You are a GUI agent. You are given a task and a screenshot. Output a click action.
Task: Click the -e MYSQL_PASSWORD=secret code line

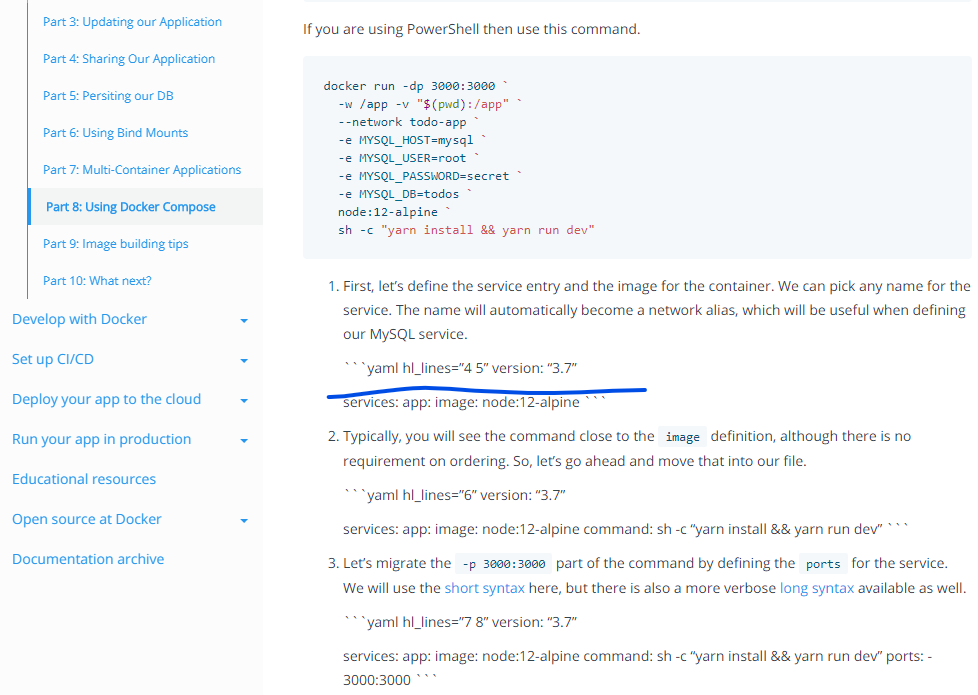430,177
